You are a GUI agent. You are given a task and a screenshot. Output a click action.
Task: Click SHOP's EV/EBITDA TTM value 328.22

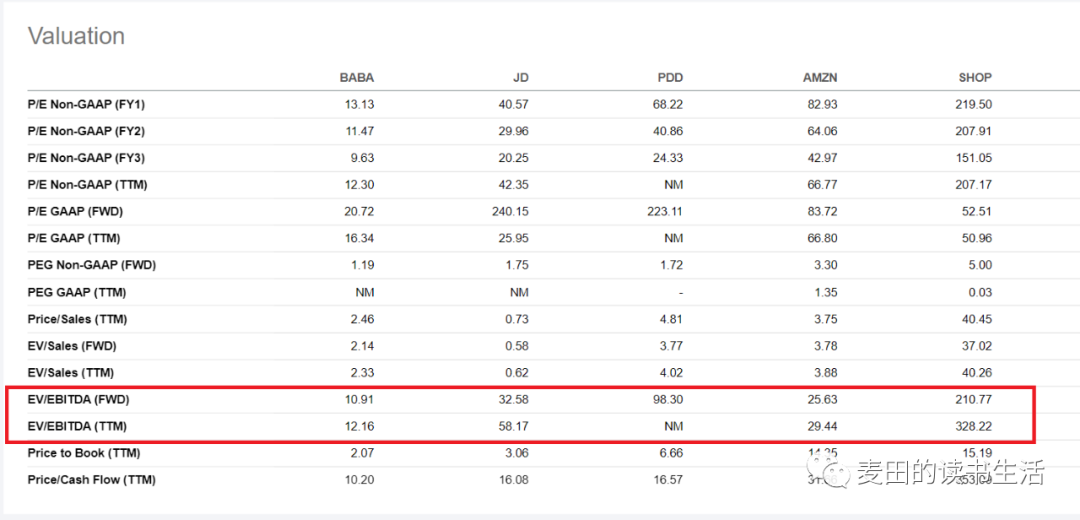(975, 426)
